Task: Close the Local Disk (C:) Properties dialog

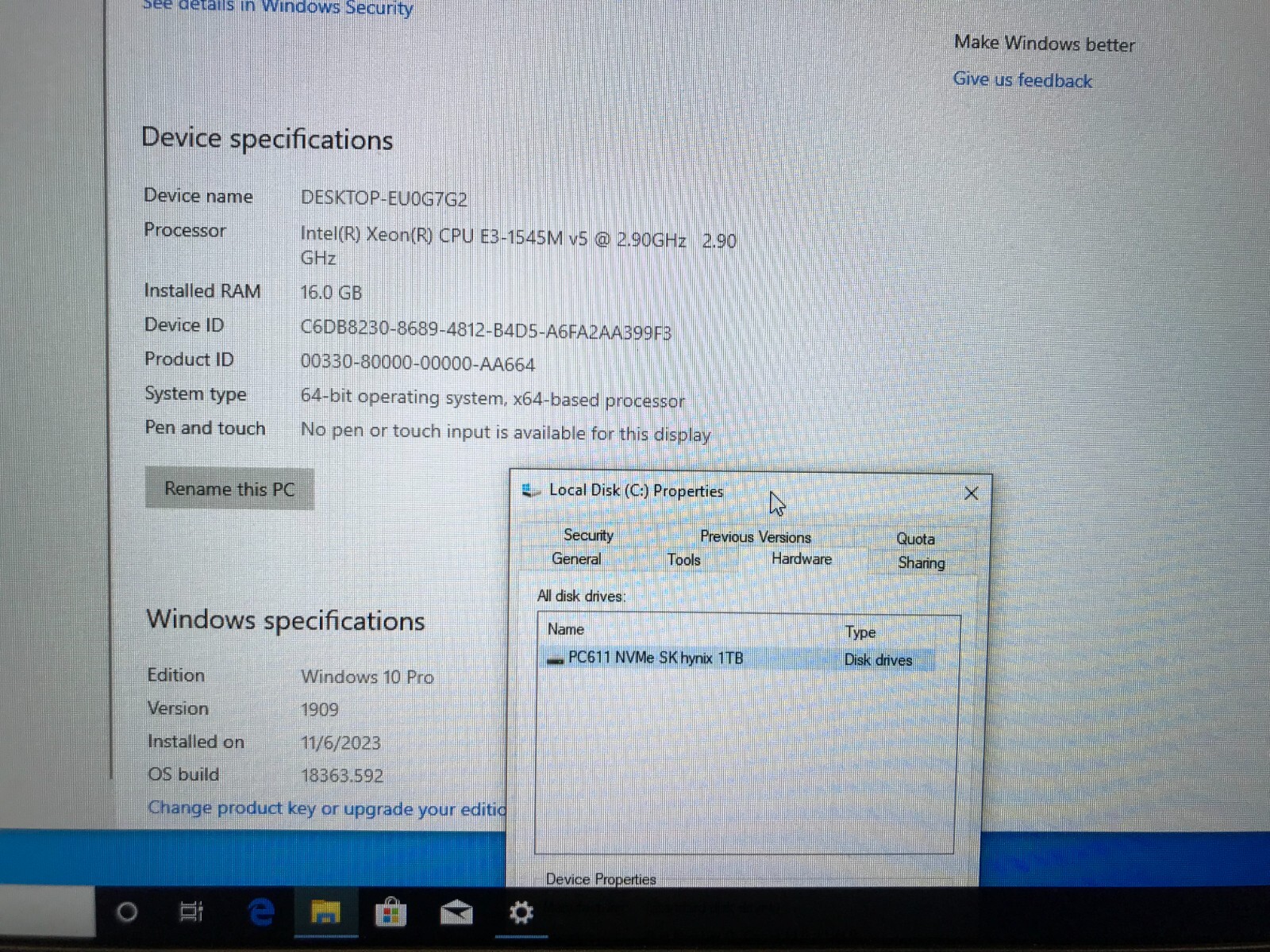Action: coord(971,493)
